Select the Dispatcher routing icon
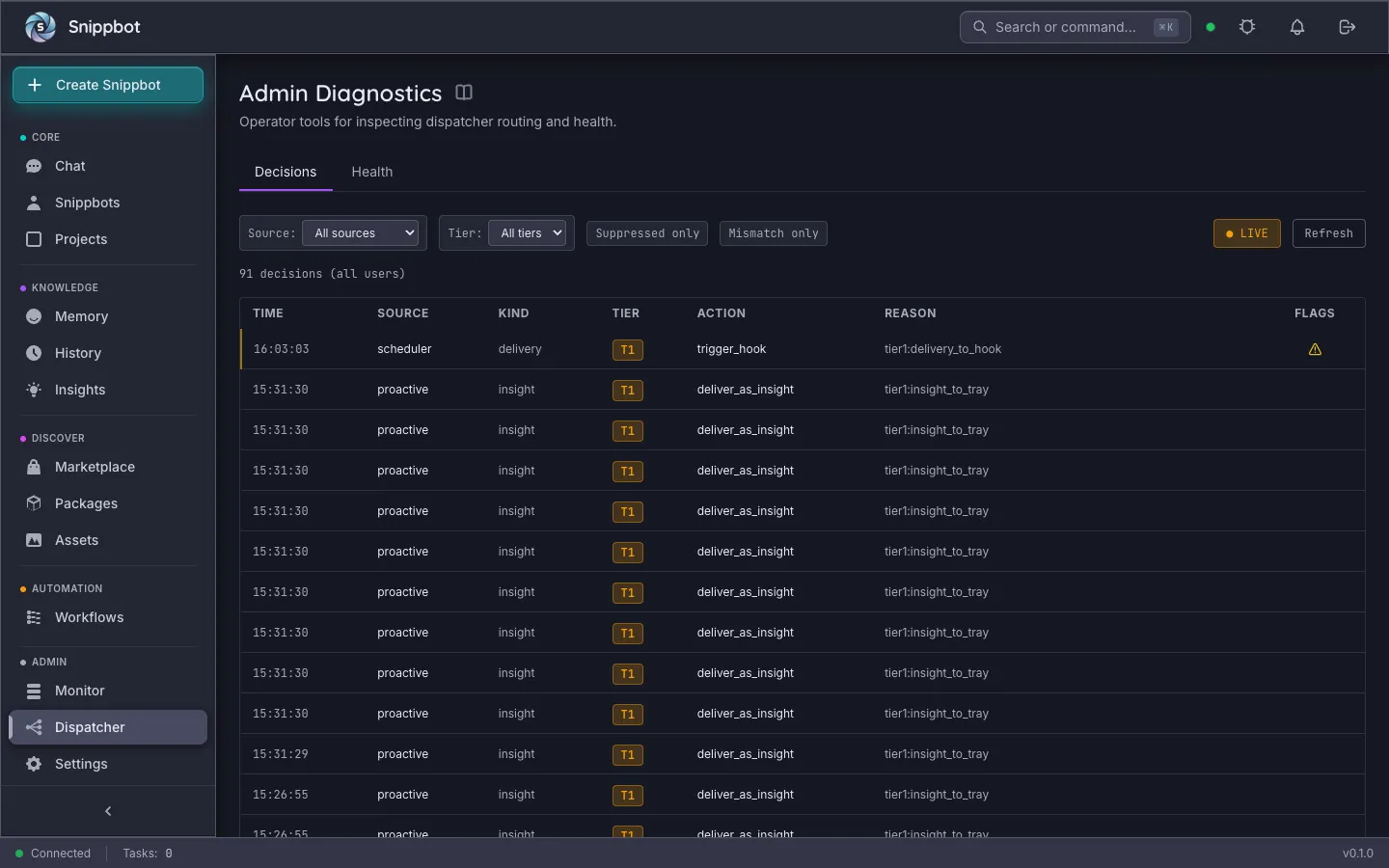Screen dimensions: 1389x868 point(34,727)
